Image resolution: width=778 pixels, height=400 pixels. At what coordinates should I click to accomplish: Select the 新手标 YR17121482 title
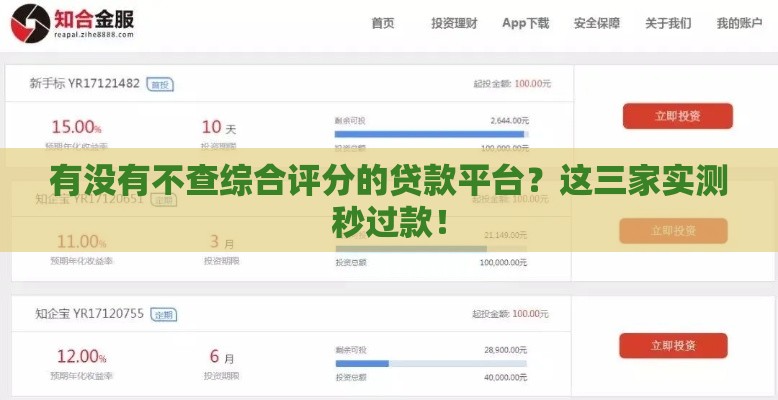84,83
